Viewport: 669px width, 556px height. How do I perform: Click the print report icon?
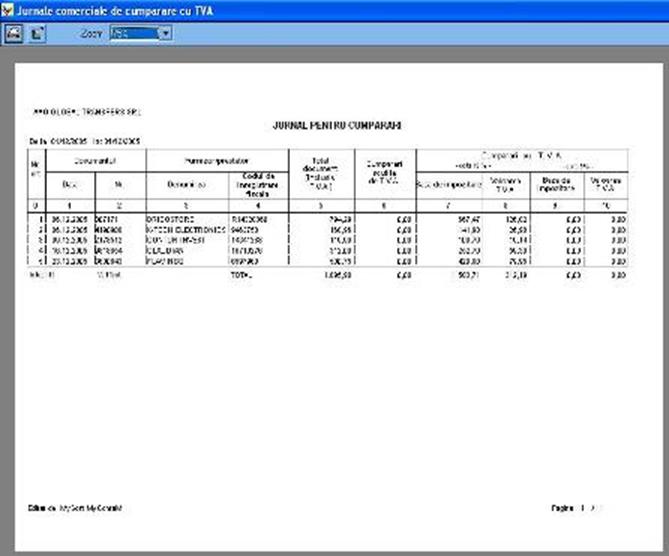pyautogui.click(x=14, y=33)
